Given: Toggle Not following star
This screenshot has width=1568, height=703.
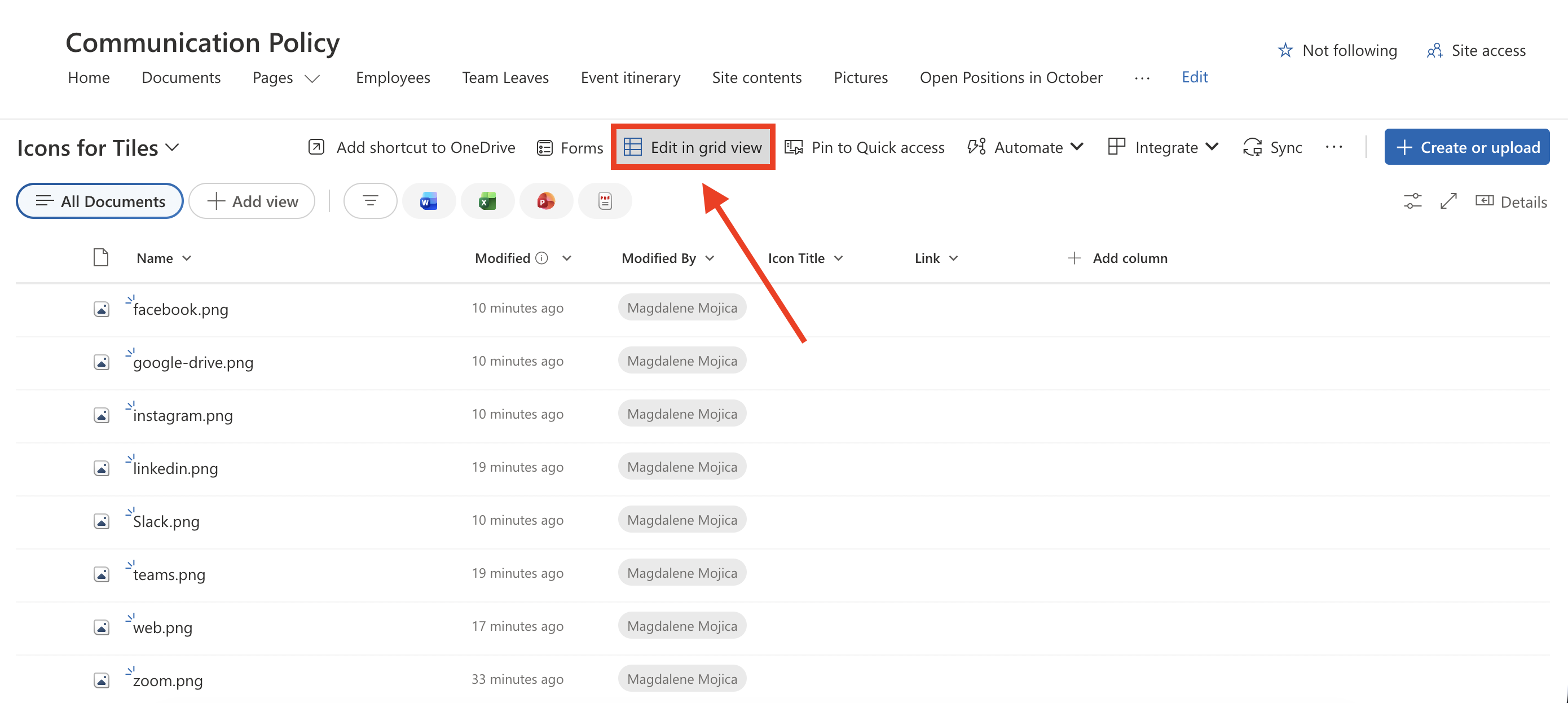Looking at the screenshot, I should click(x=1337, y=51).
